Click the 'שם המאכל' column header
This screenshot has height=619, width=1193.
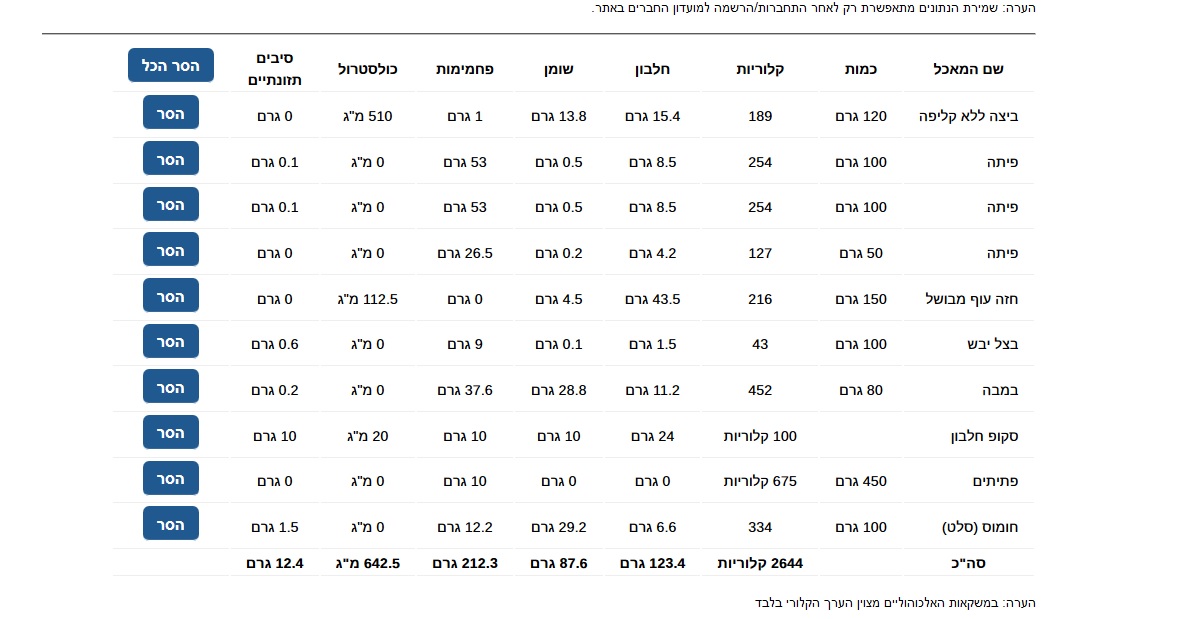968,69
